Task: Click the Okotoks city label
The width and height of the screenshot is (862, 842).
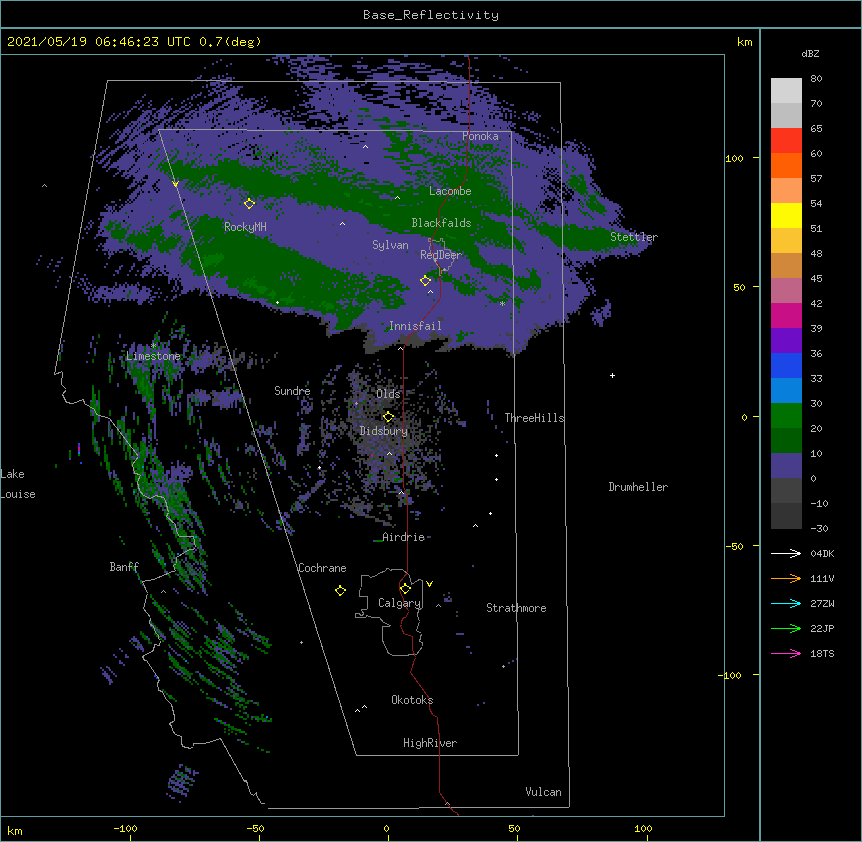Action: (412, 700)
